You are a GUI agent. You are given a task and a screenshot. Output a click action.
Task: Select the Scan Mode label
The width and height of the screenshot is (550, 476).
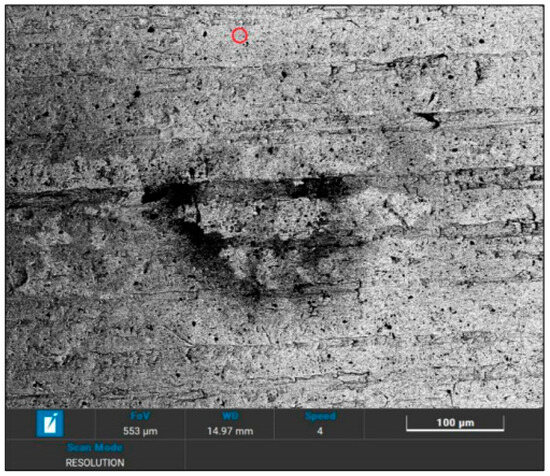click(95, 447)
